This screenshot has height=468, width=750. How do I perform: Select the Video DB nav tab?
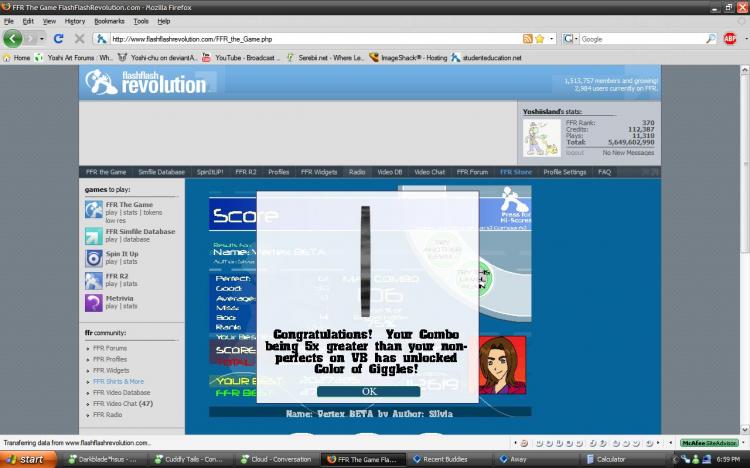pyautogui.click(x=389, y=172)
